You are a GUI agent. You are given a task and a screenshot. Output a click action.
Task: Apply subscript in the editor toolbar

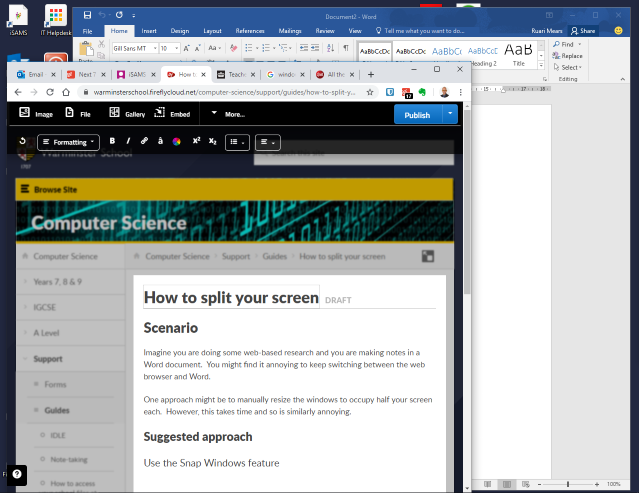tap(212, 142)
